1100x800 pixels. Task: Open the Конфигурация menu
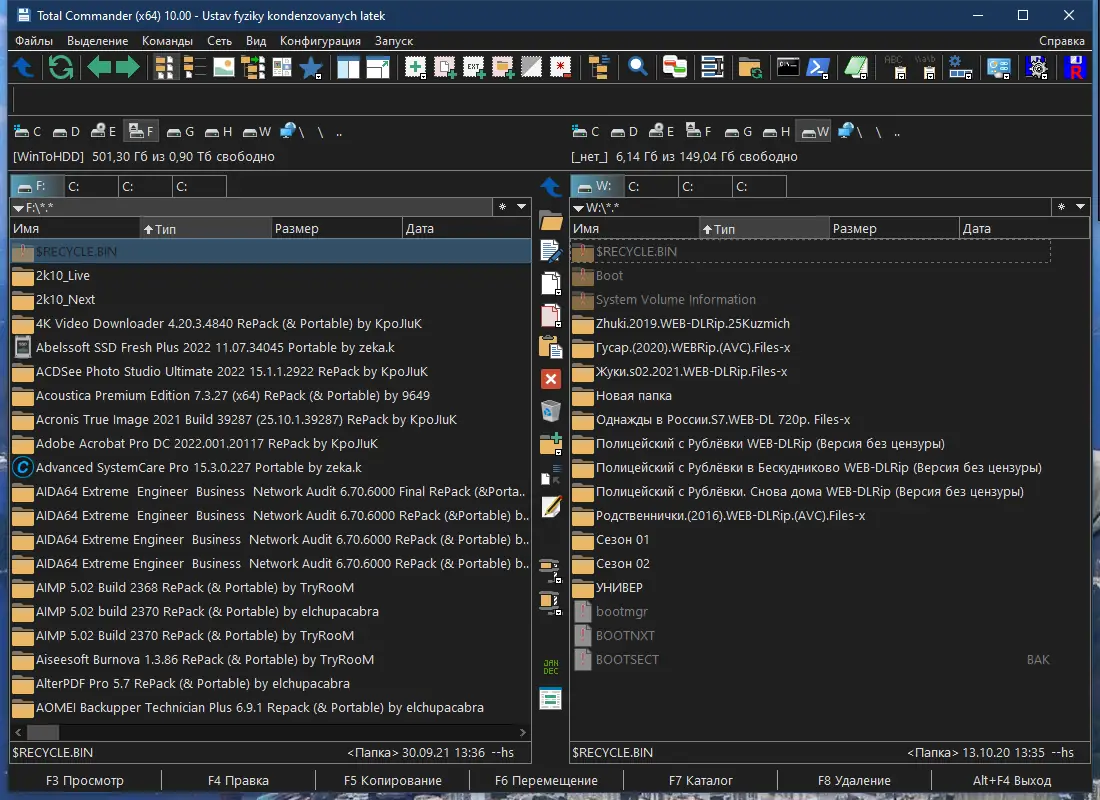320,41
